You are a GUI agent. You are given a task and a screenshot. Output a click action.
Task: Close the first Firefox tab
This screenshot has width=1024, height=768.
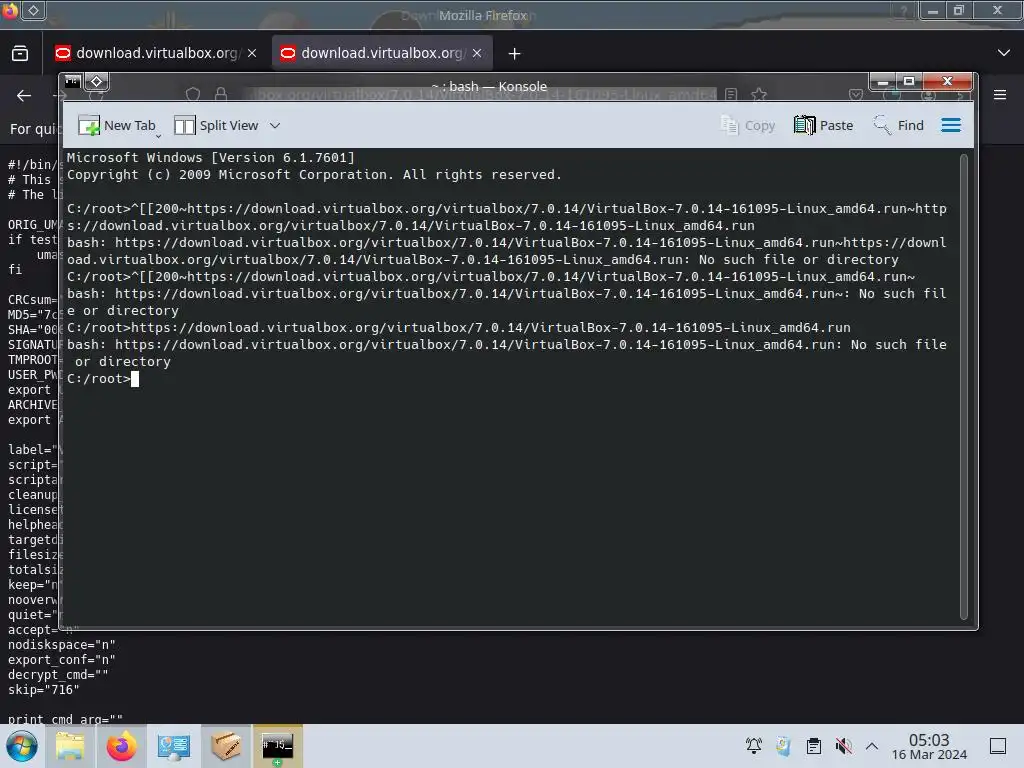[252, 54]
